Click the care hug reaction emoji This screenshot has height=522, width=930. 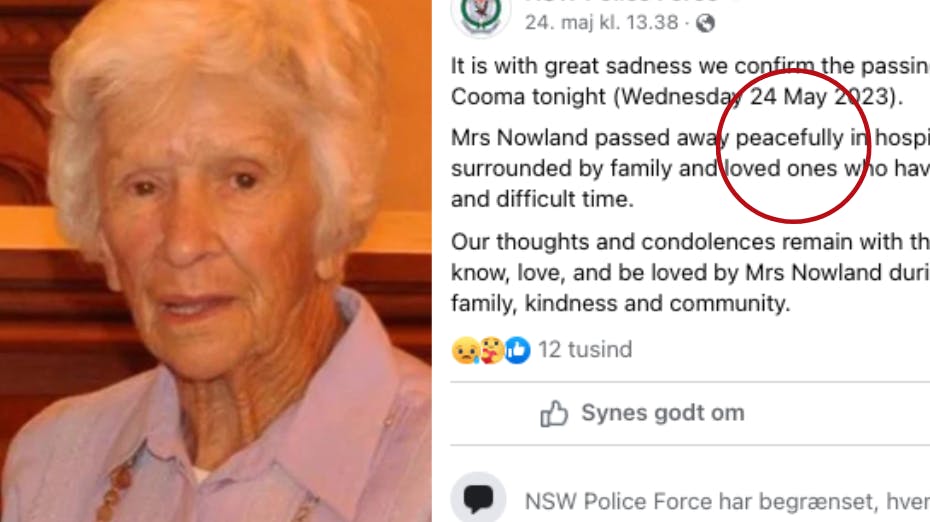(x=491, y=350)
